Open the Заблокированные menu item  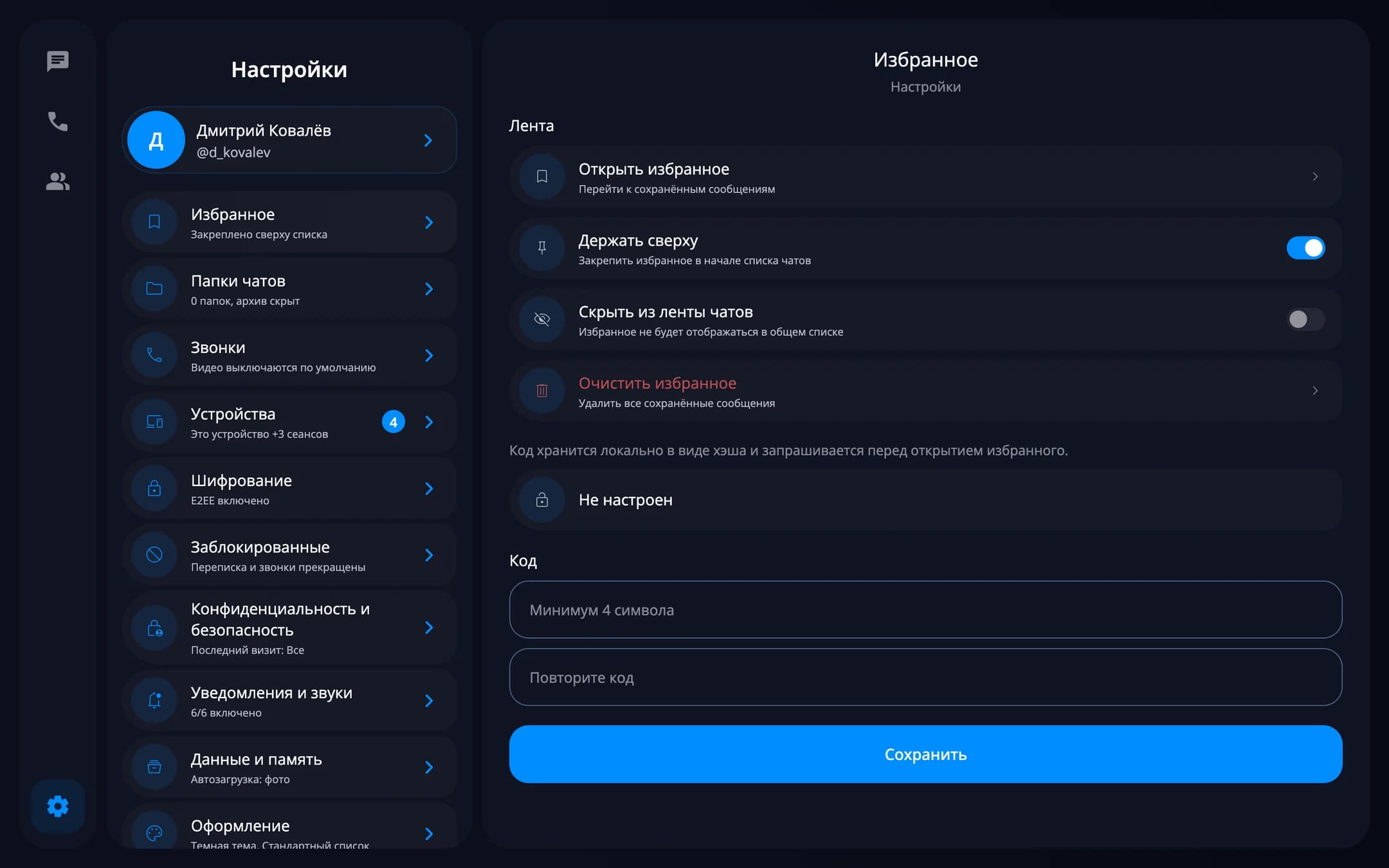(289, 555)
